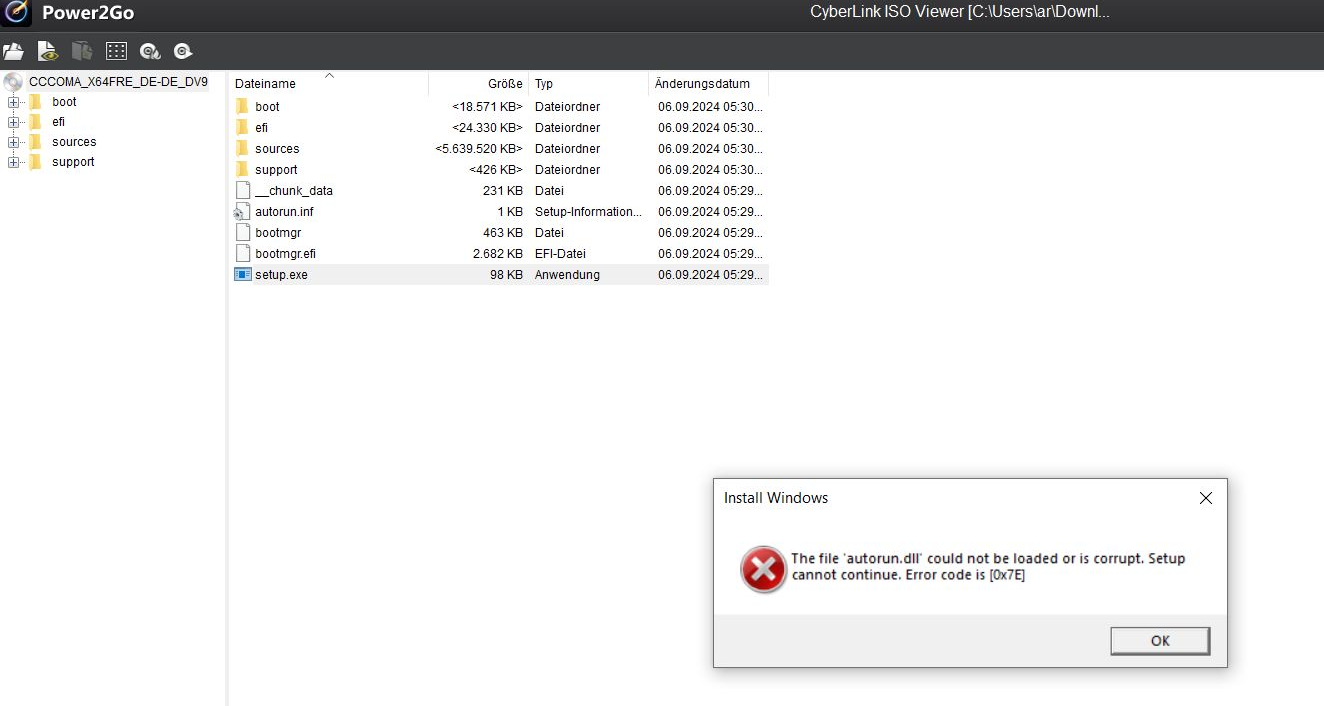
Task: Click the sources folder icon in the file list
Action: (x=242, y=148)
